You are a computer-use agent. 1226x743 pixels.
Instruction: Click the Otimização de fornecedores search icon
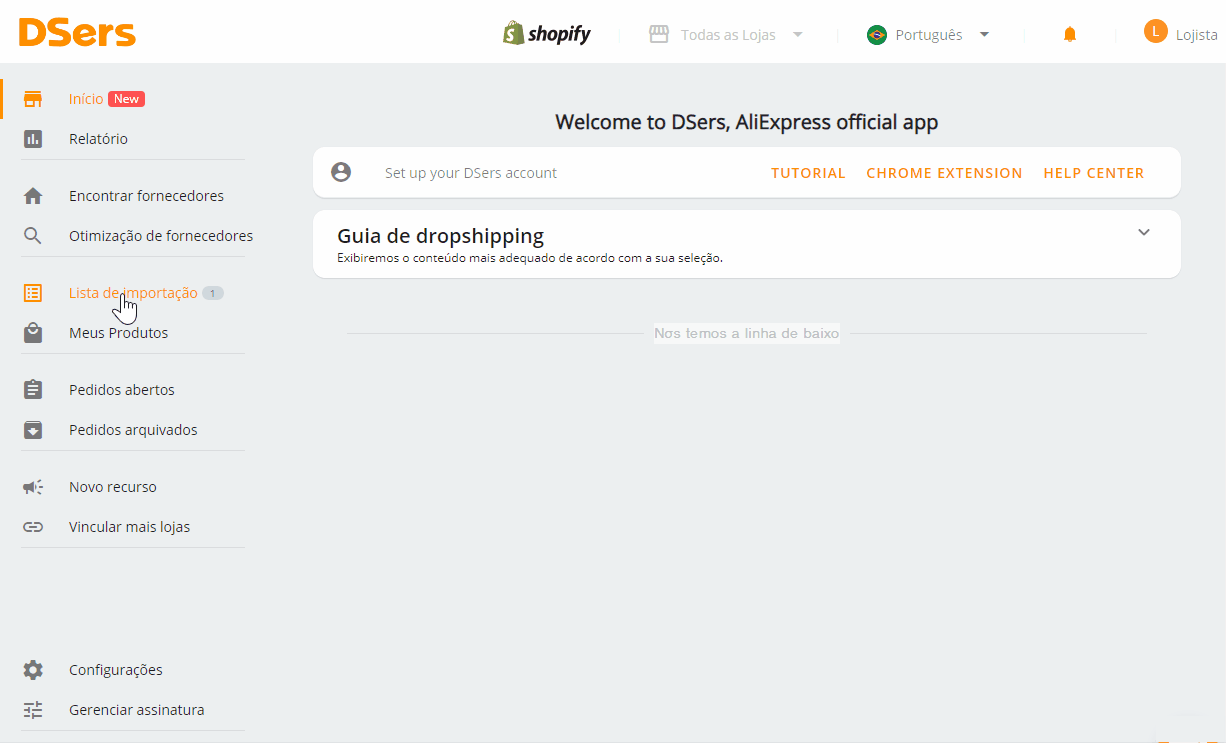pos(33,236)
